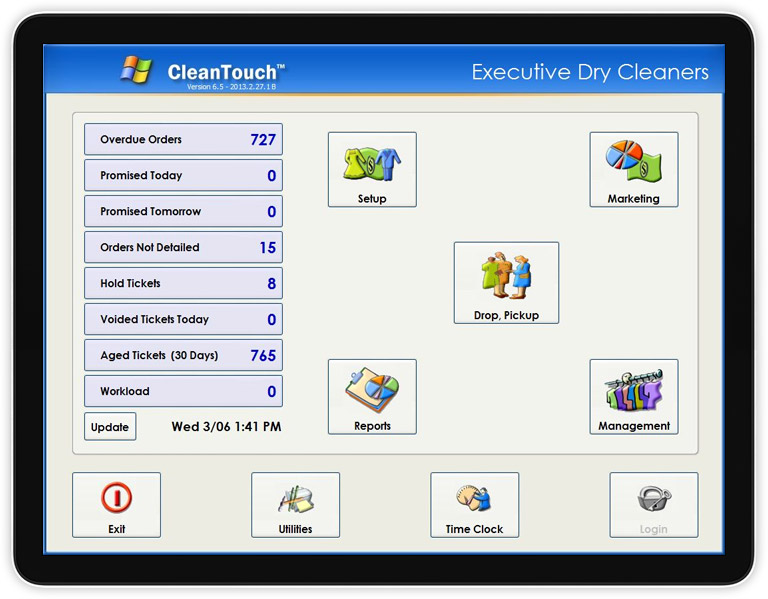Launch the Drop, Pickup screen
The height and width of the screenshot is (599, 768).
tap(506, 275)
